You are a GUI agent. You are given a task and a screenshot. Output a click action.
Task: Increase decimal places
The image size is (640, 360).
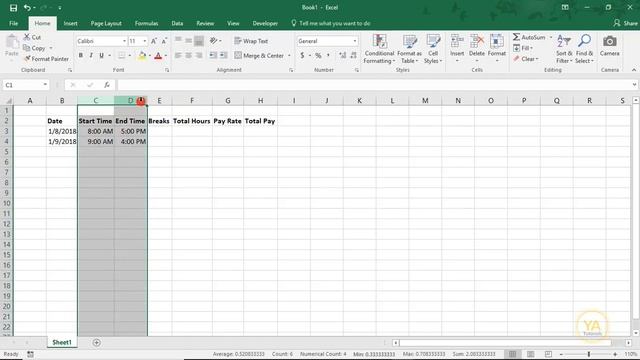click(x=342, y=55)
